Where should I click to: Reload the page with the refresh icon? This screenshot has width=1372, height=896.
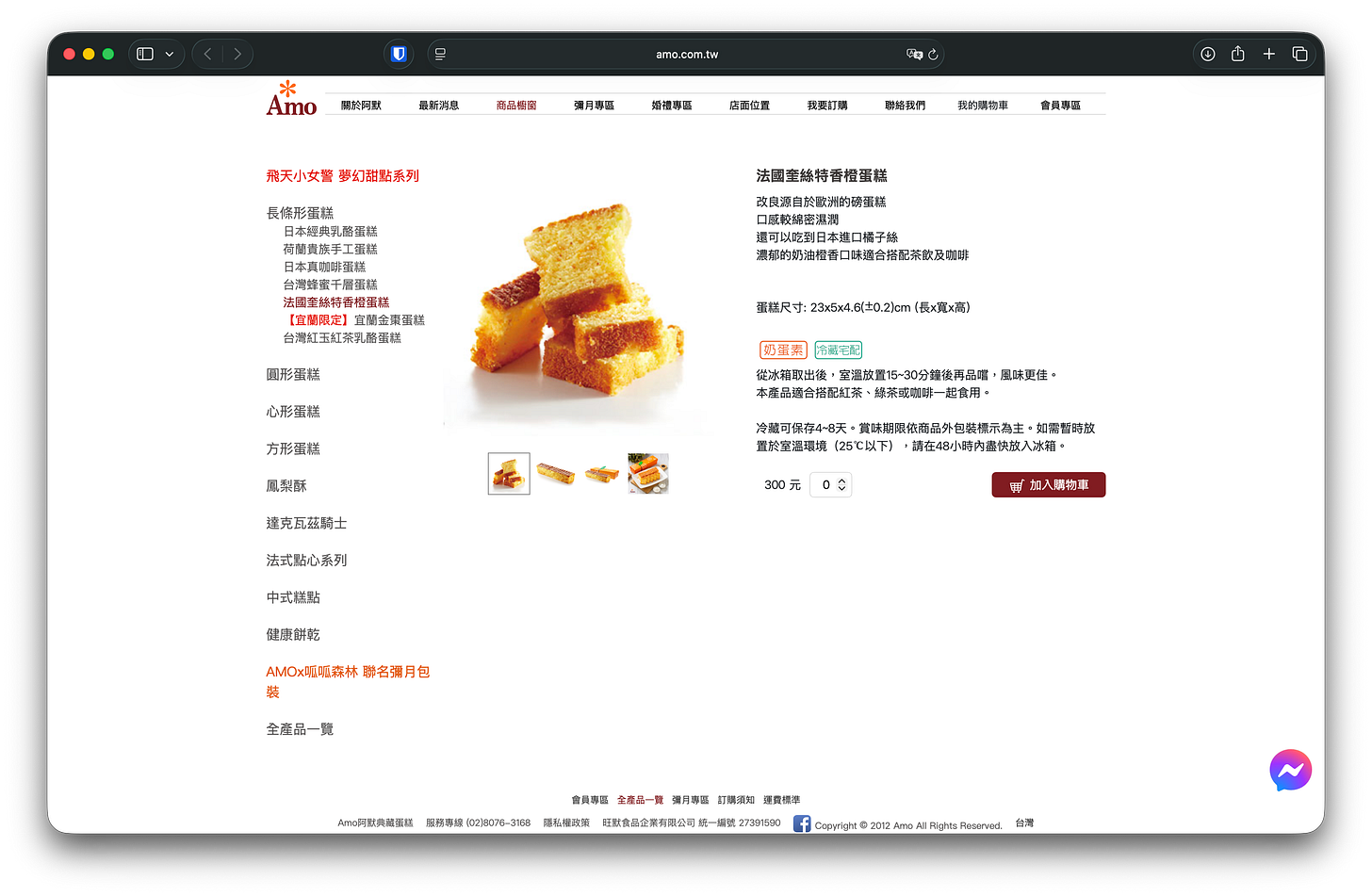[933, 54]
